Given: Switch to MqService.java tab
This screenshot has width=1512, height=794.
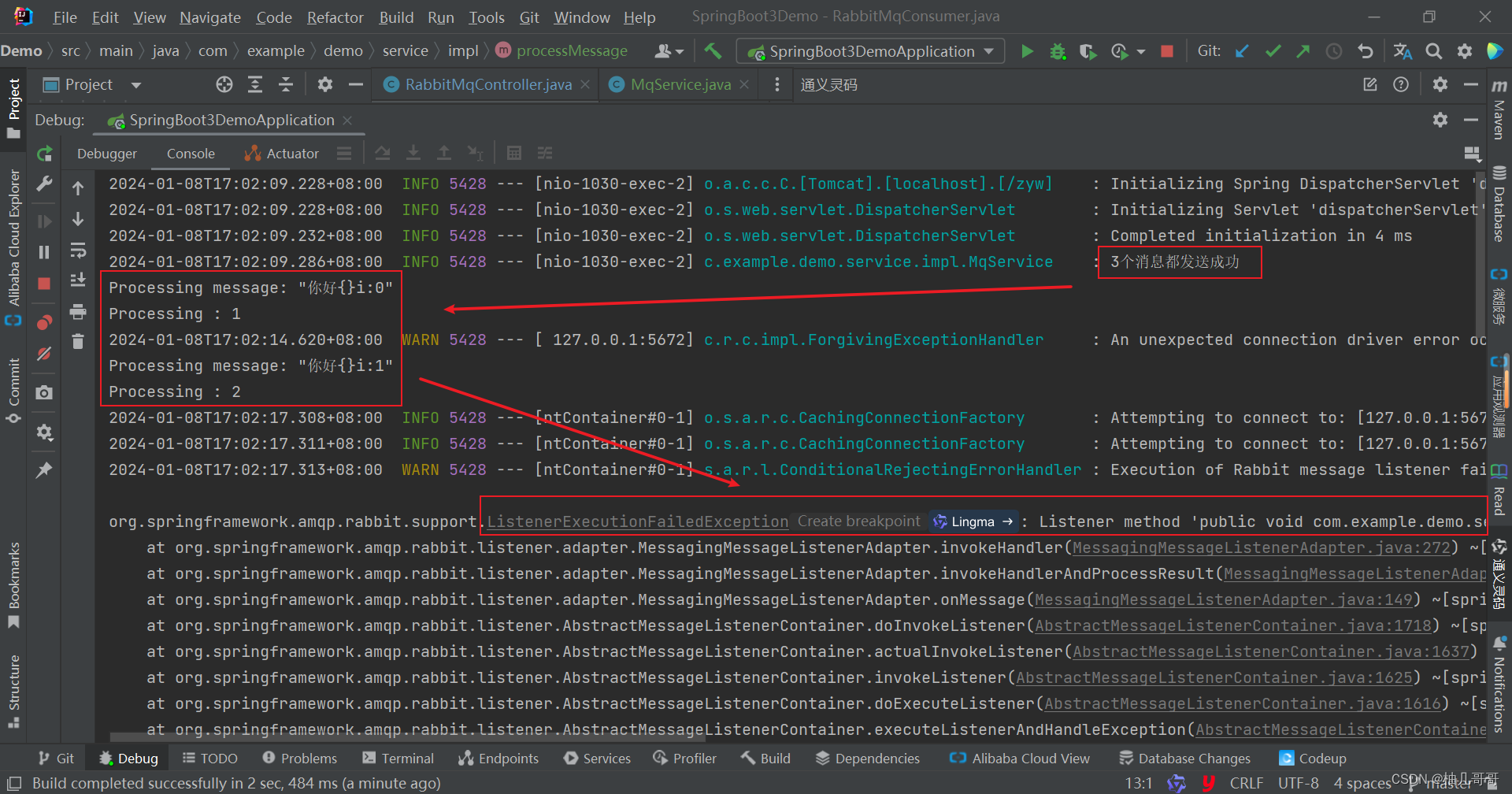Looking at the screenshot, I should [680, 84].
